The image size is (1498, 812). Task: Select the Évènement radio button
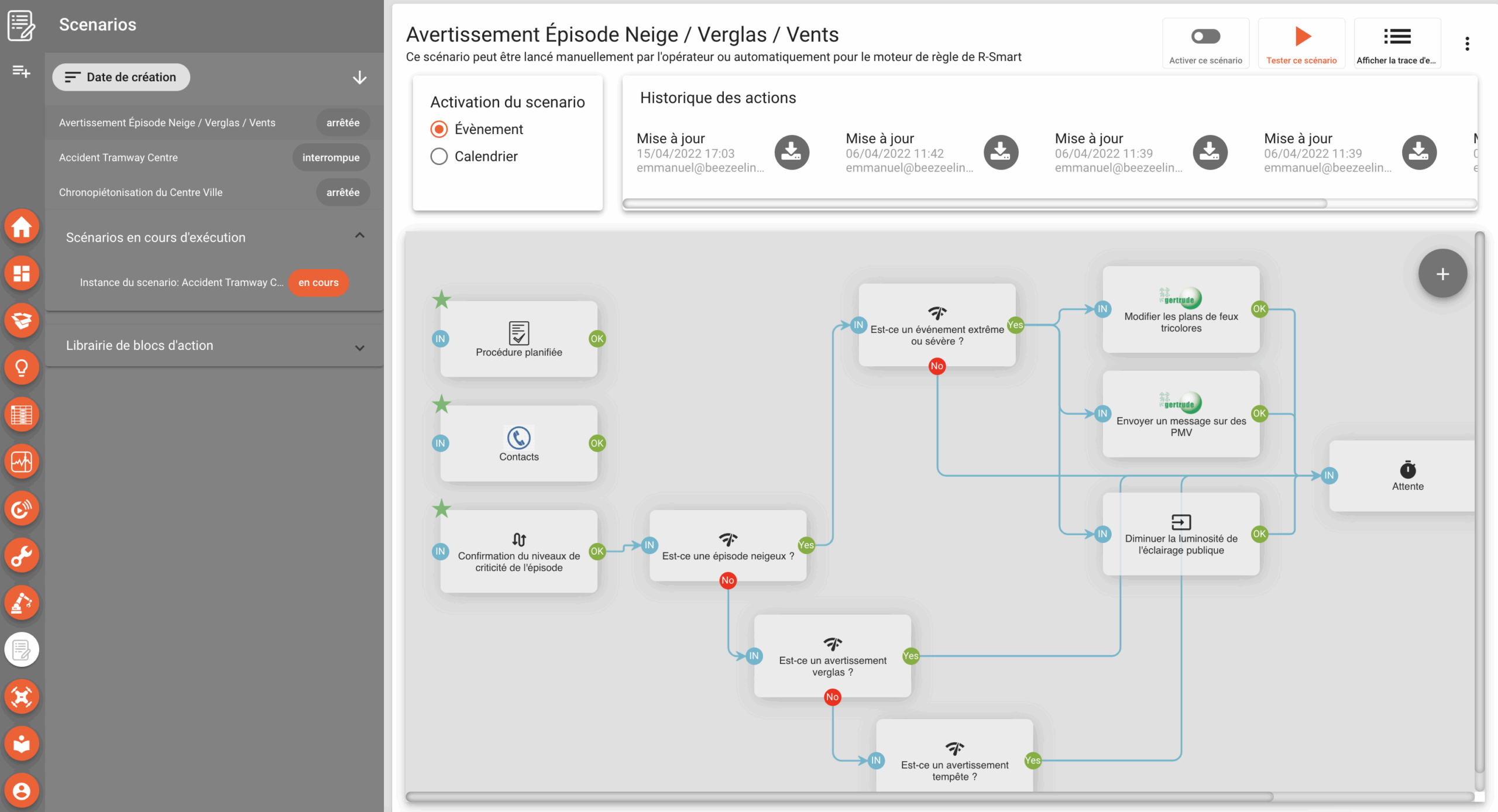439,129
